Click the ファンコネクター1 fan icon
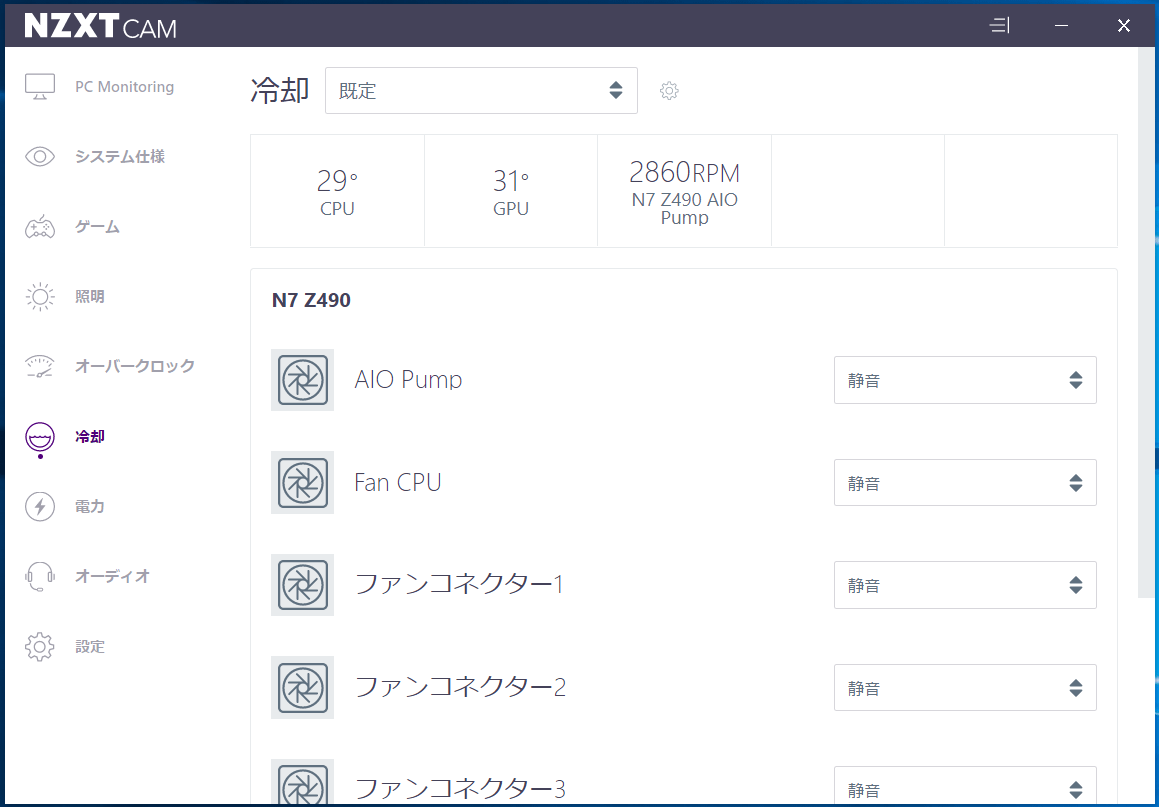This screenshot has width=1159, height=807. click(302, 585)
